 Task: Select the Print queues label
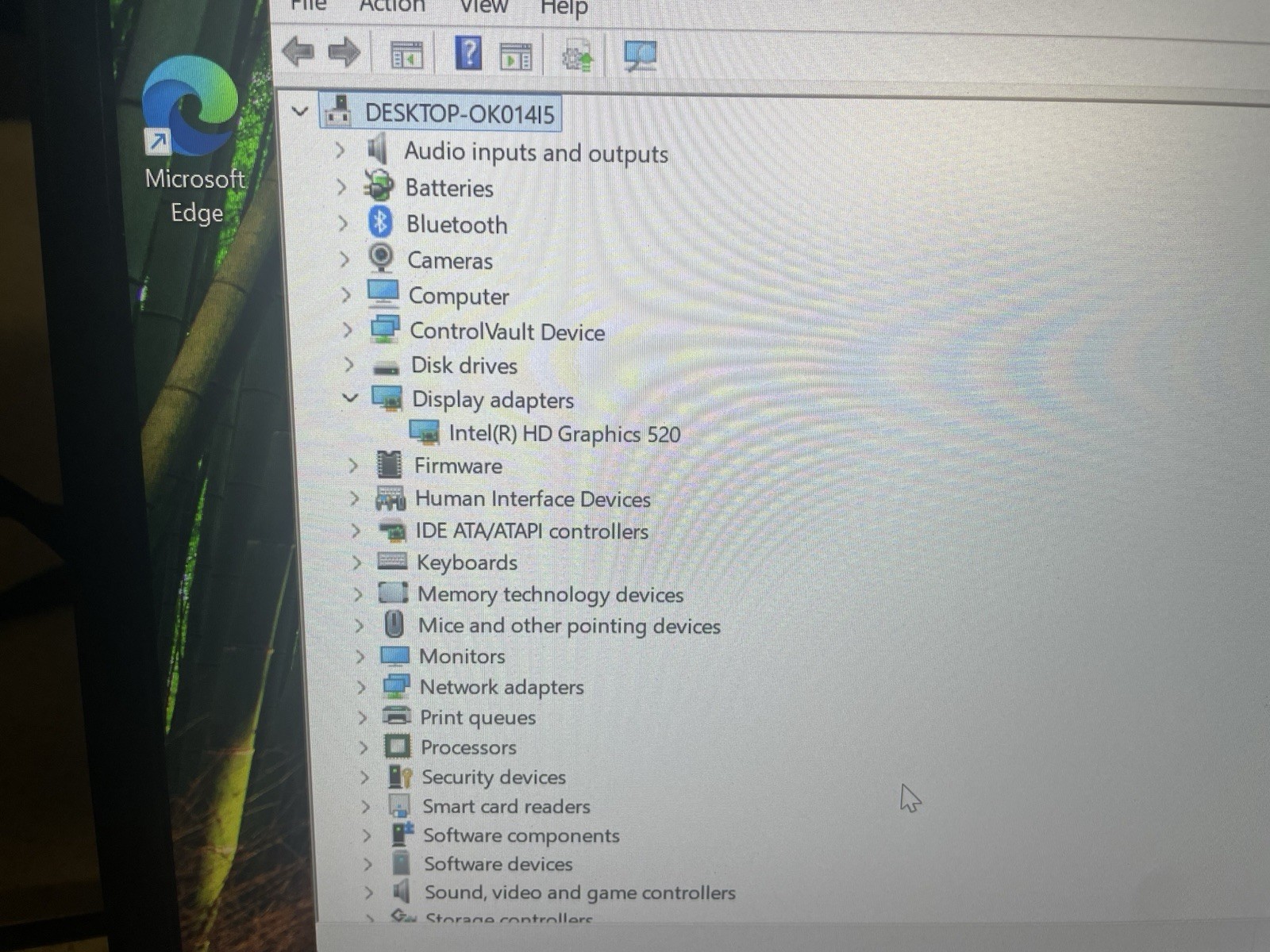pos(478,717)
